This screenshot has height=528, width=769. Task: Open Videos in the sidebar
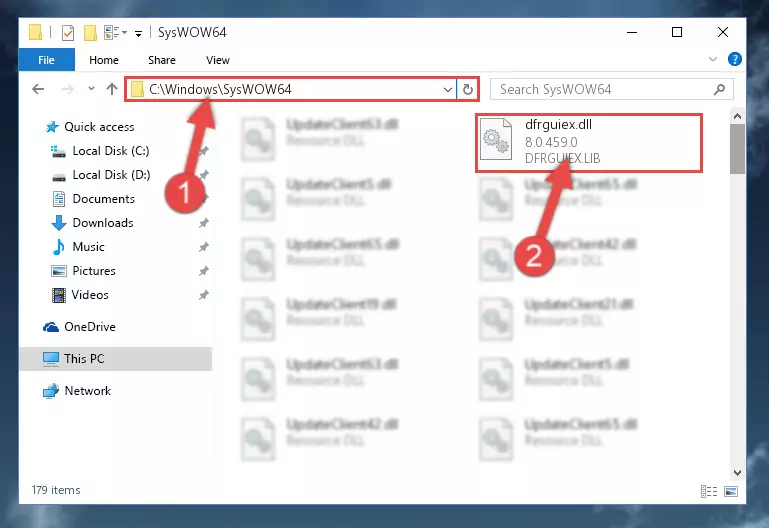click(x=90, y=295)
